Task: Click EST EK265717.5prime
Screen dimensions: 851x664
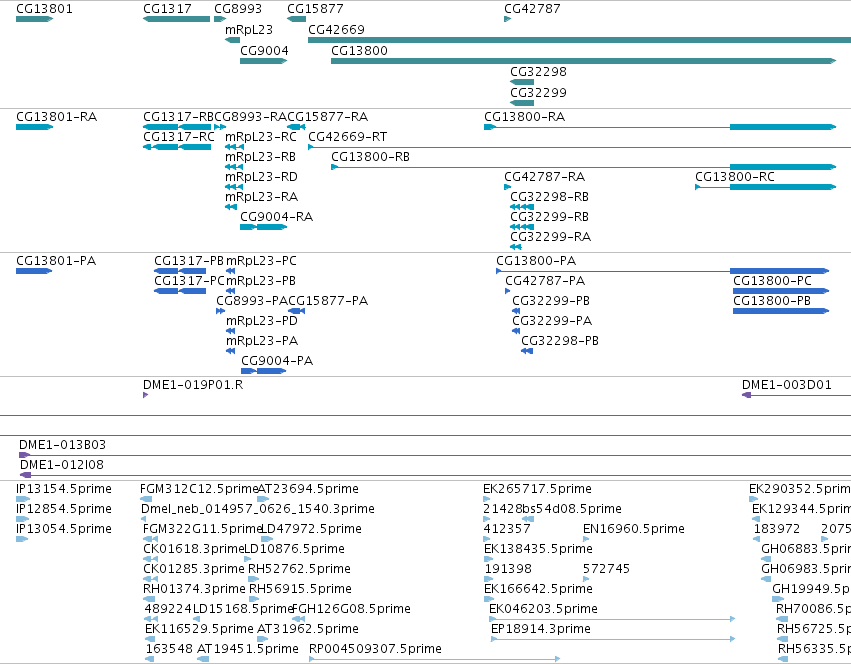Action: coord(537,489)
